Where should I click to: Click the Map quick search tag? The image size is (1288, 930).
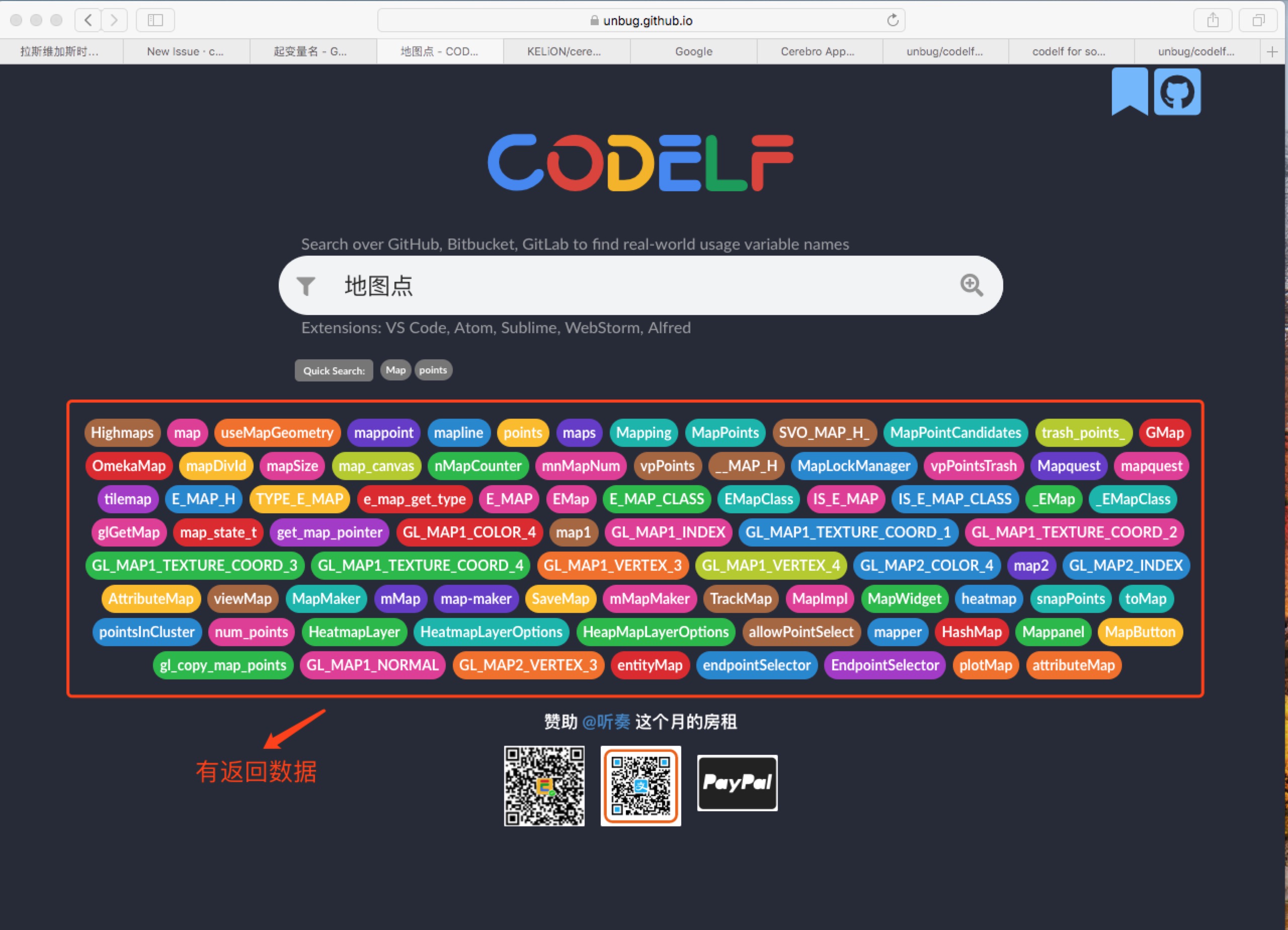click(x=395, y=370)
